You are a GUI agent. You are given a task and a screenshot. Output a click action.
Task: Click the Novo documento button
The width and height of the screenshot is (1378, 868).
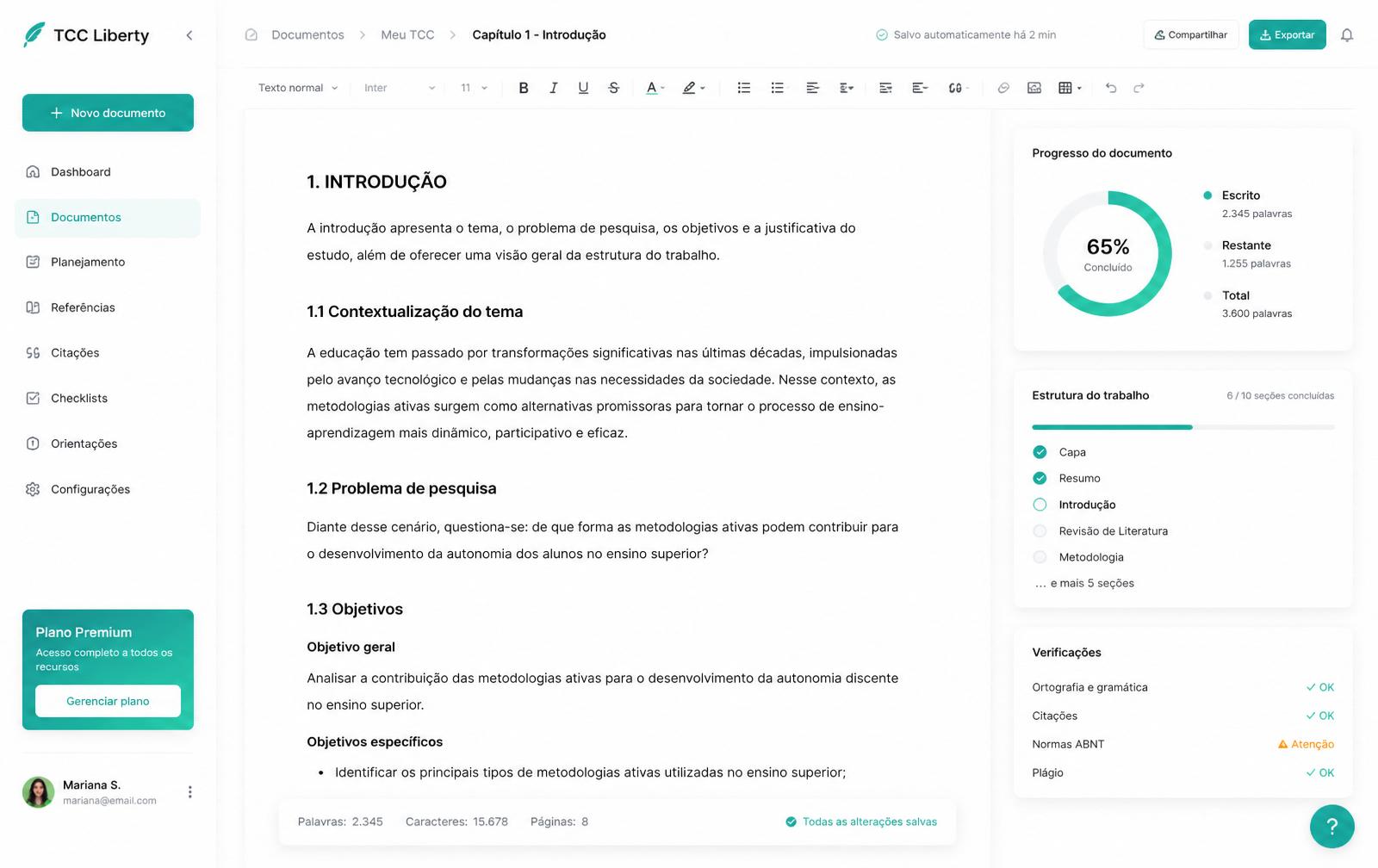(108, 113)
